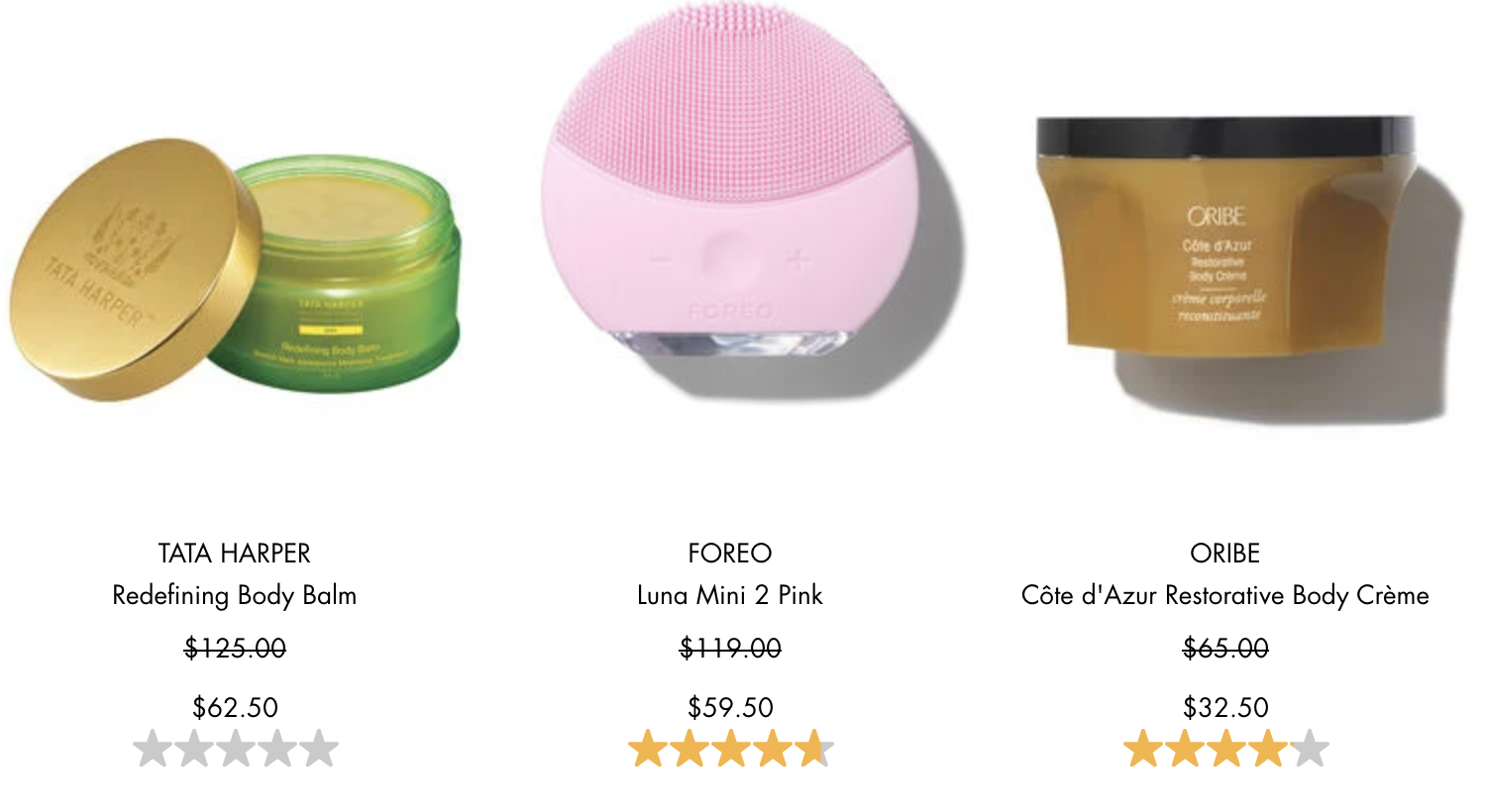Click the gold star rating under Luna Mini

[x=731, y=749]
